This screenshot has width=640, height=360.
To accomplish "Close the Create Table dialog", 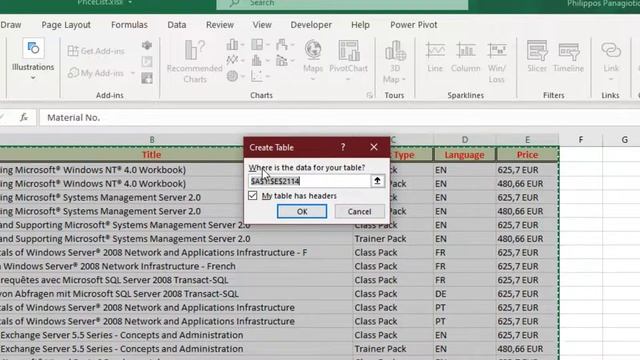I will click(x=374, y=147).
